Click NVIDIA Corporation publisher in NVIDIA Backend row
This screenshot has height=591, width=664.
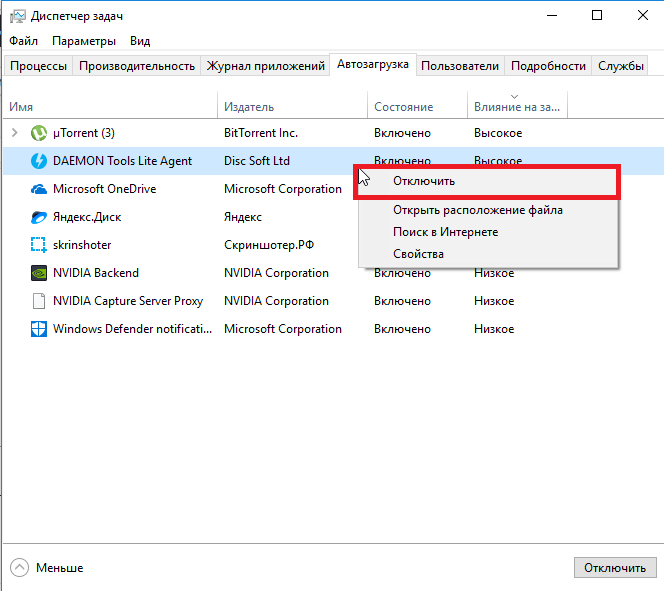click(276, 273)
